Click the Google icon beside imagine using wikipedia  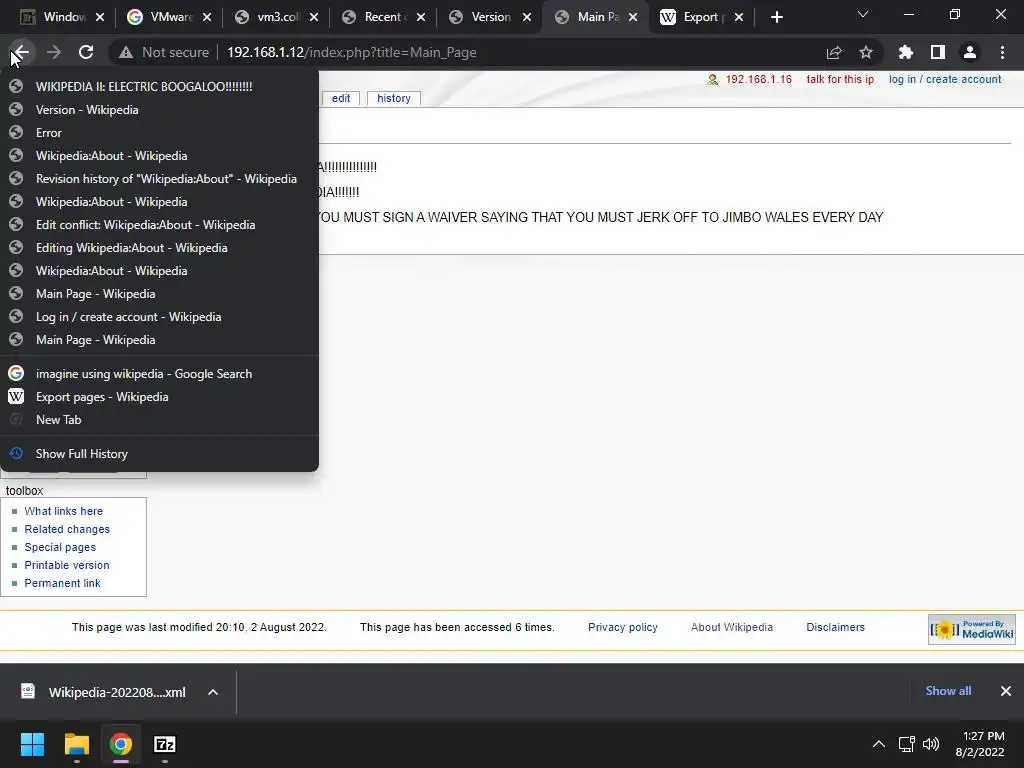click(x=16, y=374)
